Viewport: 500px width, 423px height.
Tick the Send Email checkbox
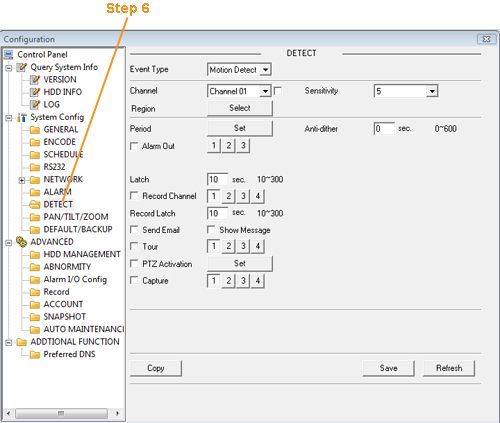pyautogui.click(x=134, y=229)
